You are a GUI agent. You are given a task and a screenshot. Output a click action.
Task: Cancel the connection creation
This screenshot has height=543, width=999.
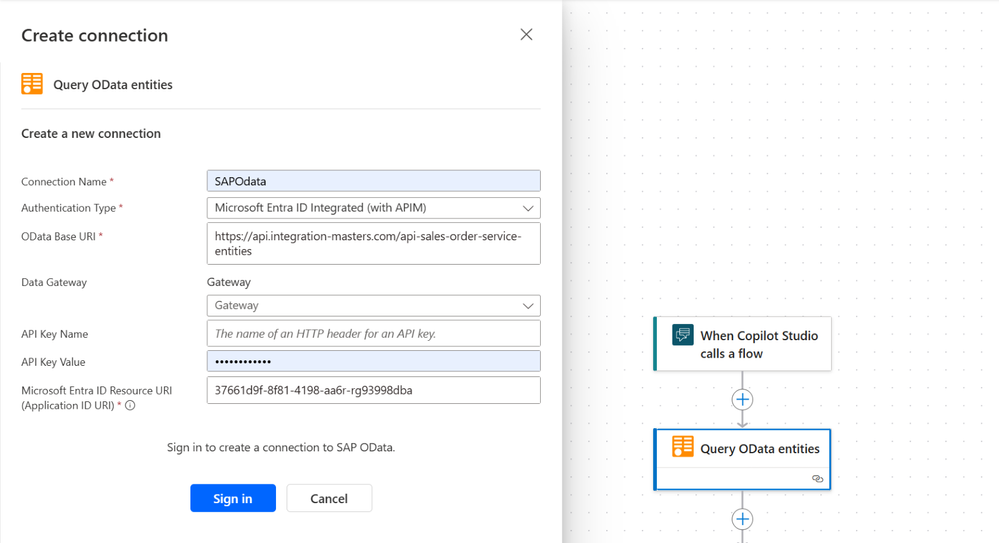329,498
